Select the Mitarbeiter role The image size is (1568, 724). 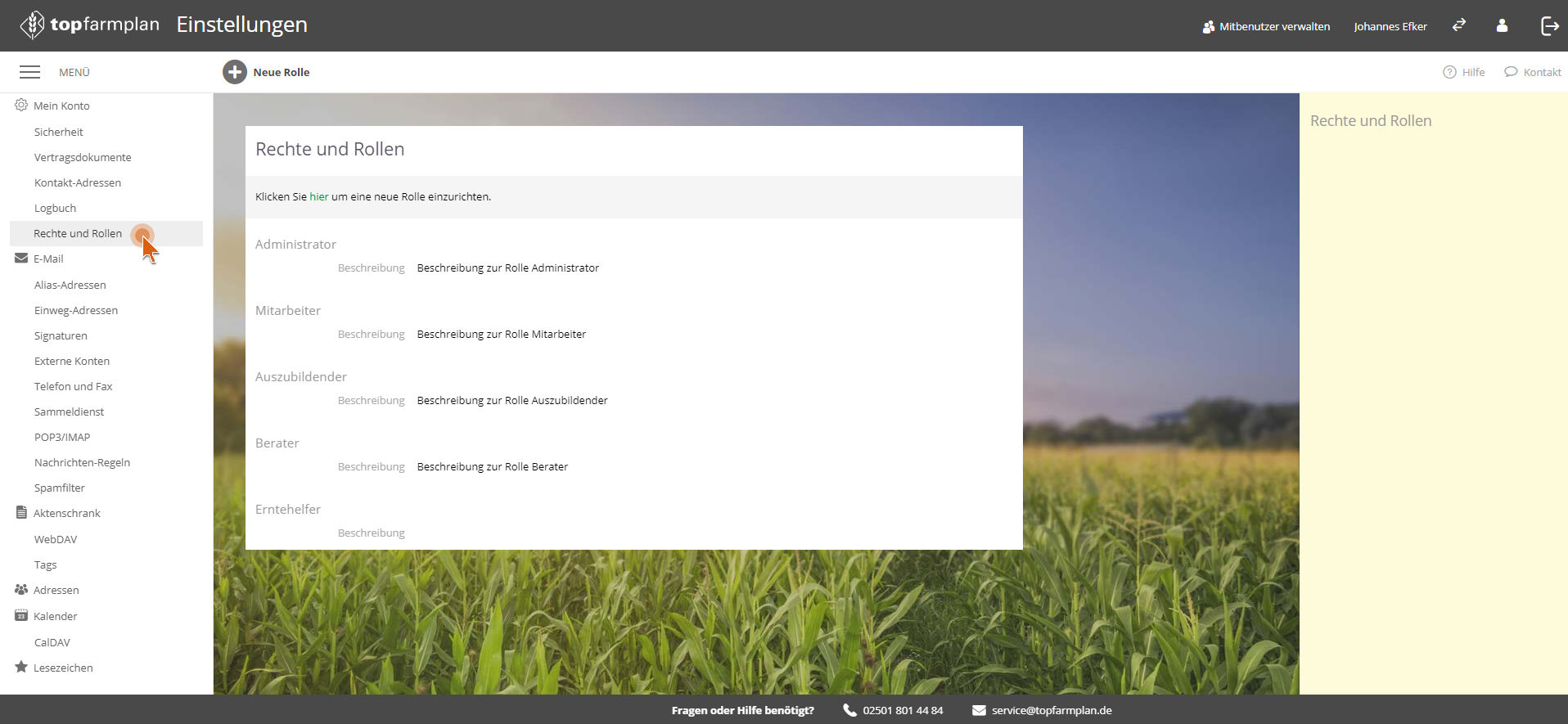coord(288,310)
